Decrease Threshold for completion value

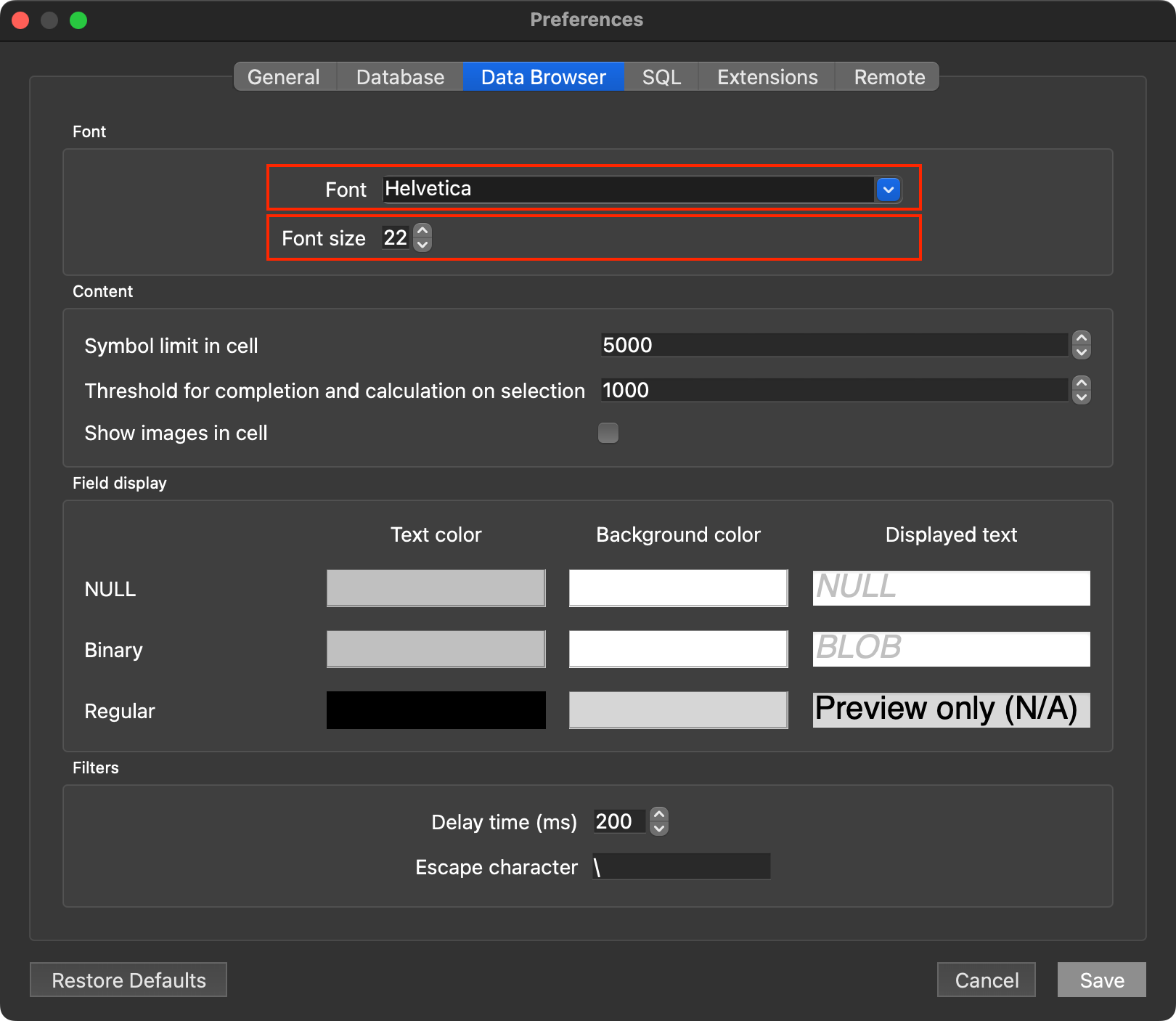tap(1081, 397)
